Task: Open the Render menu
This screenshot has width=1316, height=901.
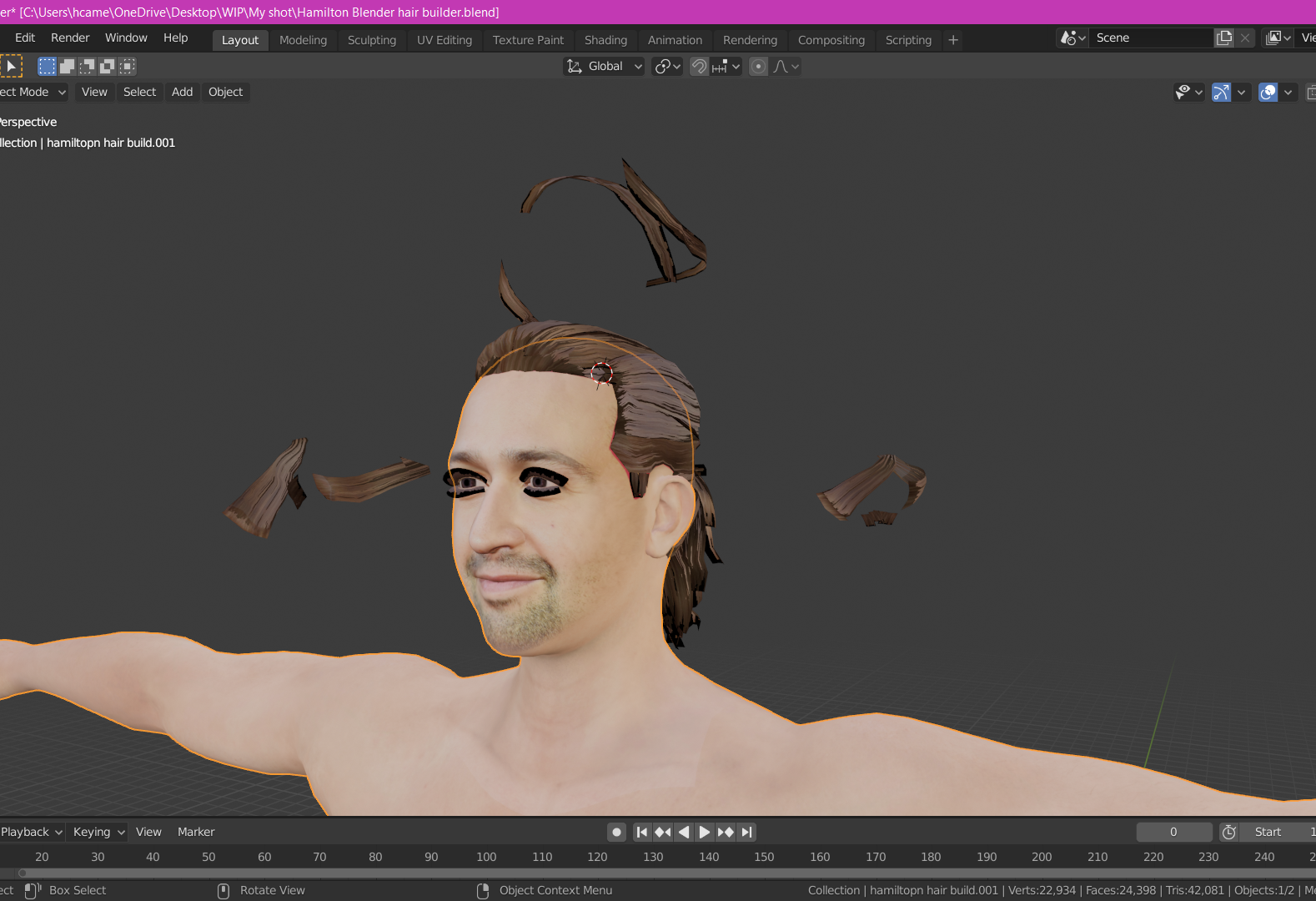Action: [x=70, y=38]
